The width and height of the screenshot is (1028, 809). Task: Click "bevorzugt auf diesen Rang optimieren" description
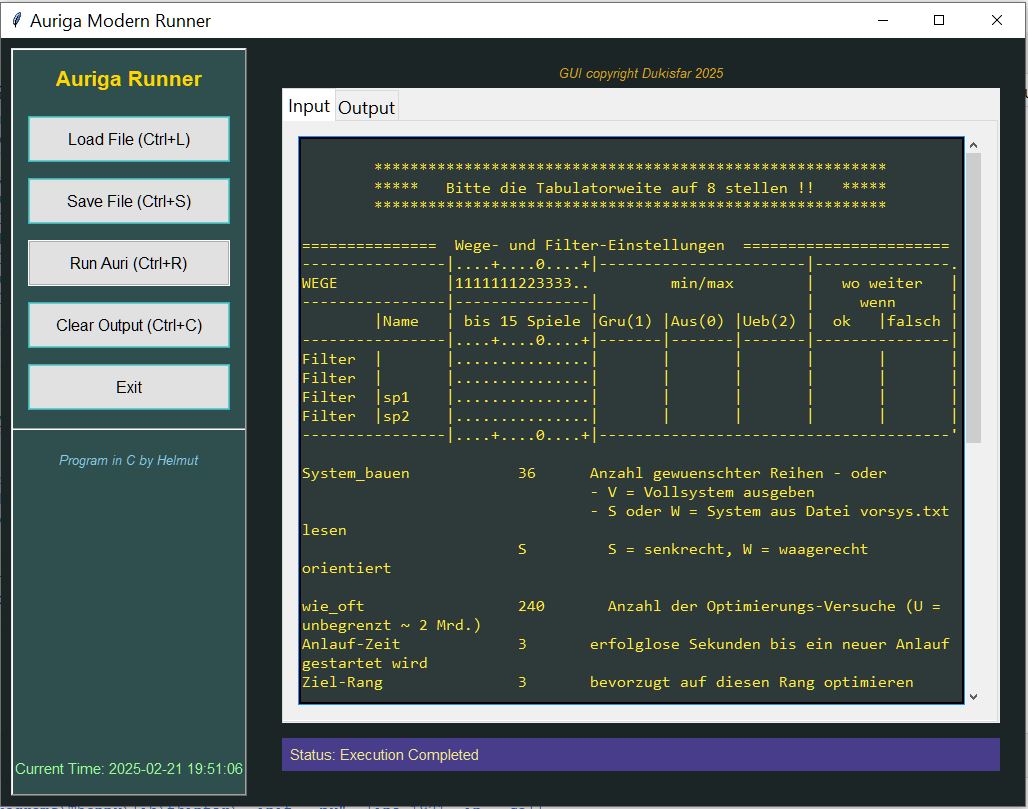pyautogui.click(x=751, y=682)
